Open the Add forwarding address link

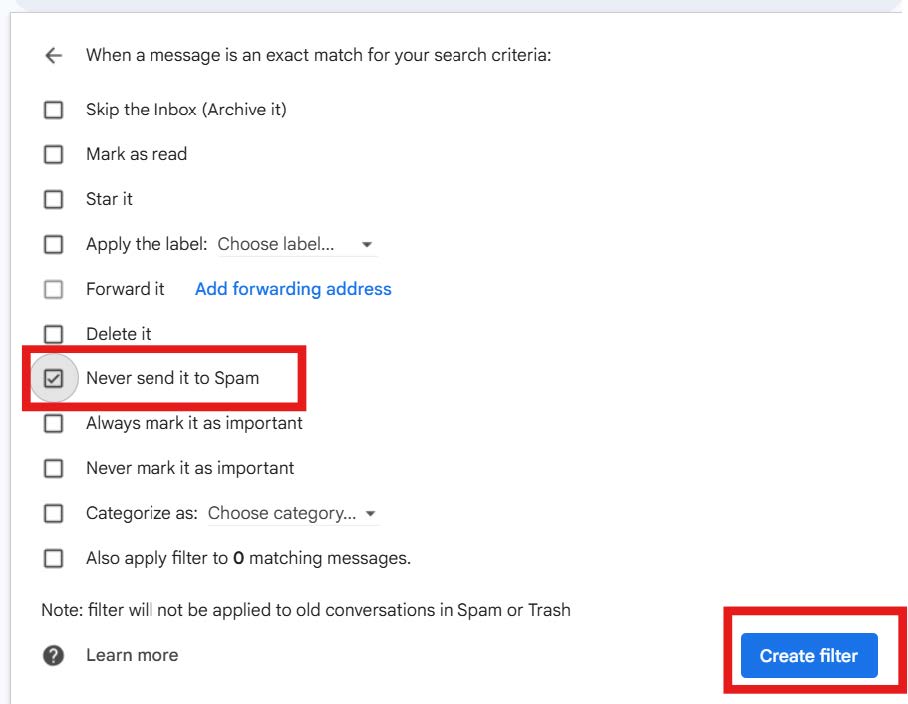[292, 289]
